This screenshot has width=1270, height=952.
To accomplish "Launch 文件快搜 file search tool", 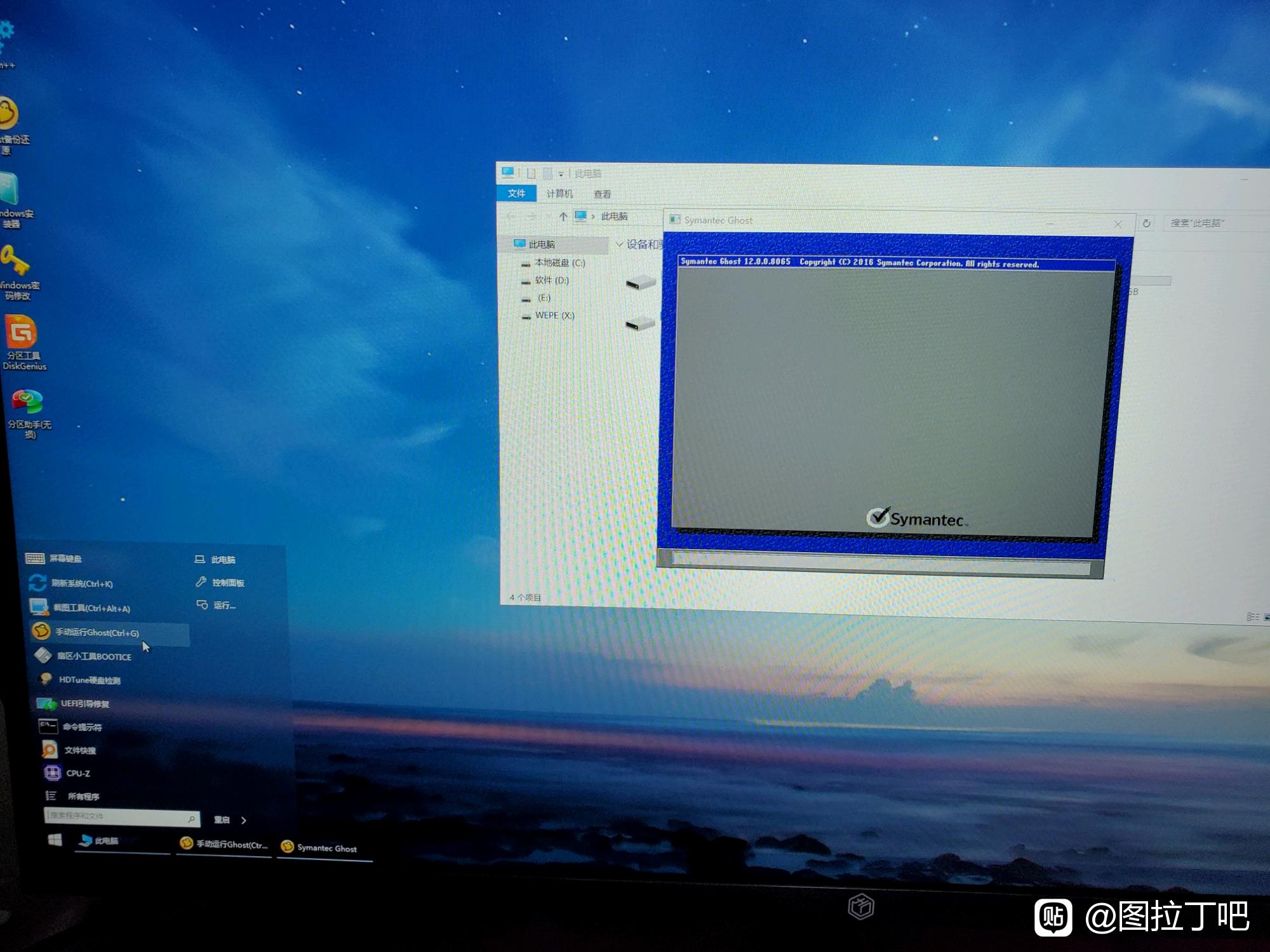I will (x=69, y=750).
